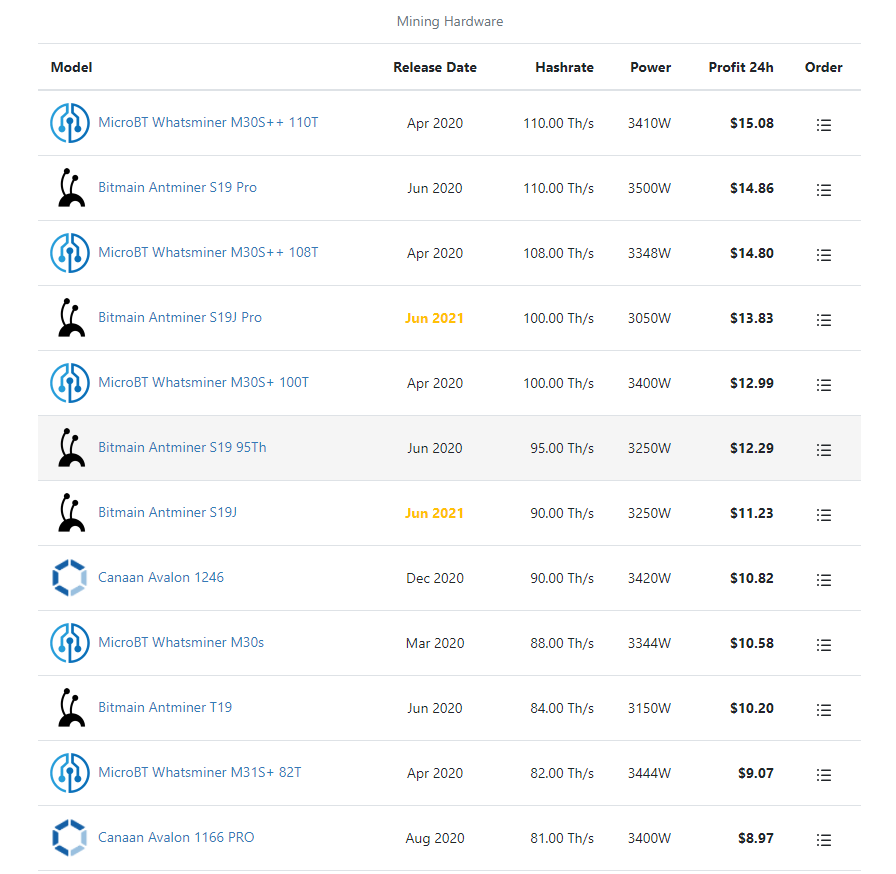Select the $8.97 profit value
This screenshot has height=874, width=896.
click(x=756, y=838)
